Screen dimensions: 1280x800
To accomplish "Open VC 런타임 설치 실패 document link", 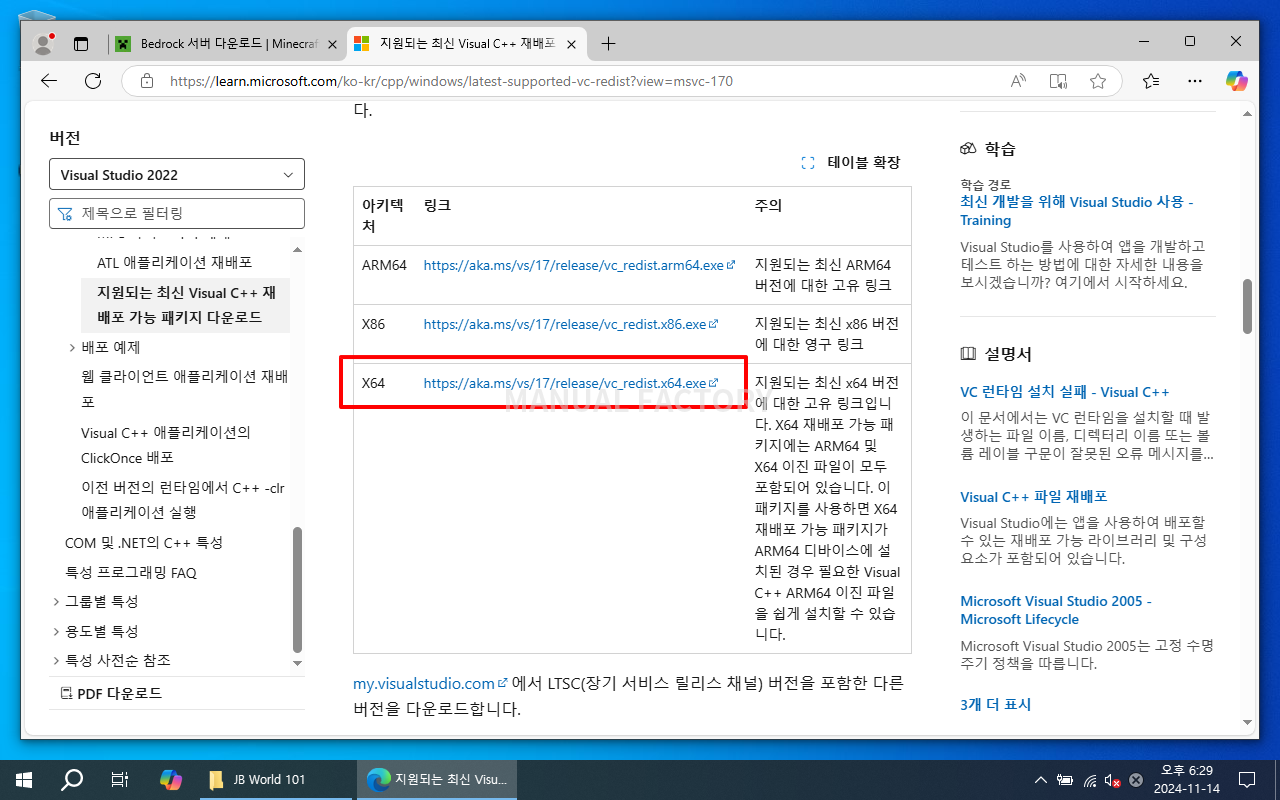I will click(x=1065, y=392).
